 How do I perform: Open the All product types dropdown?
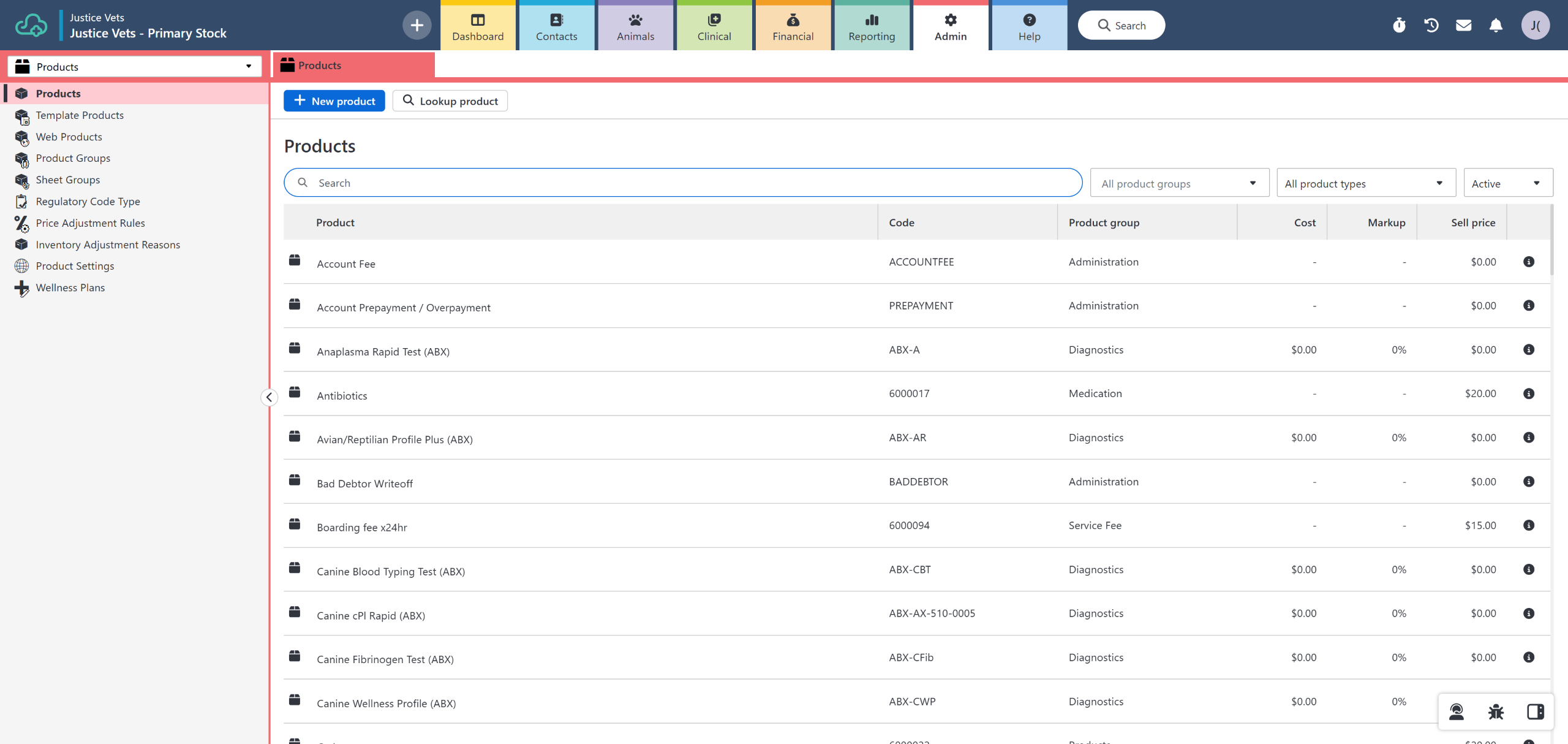pos(1365,183)
